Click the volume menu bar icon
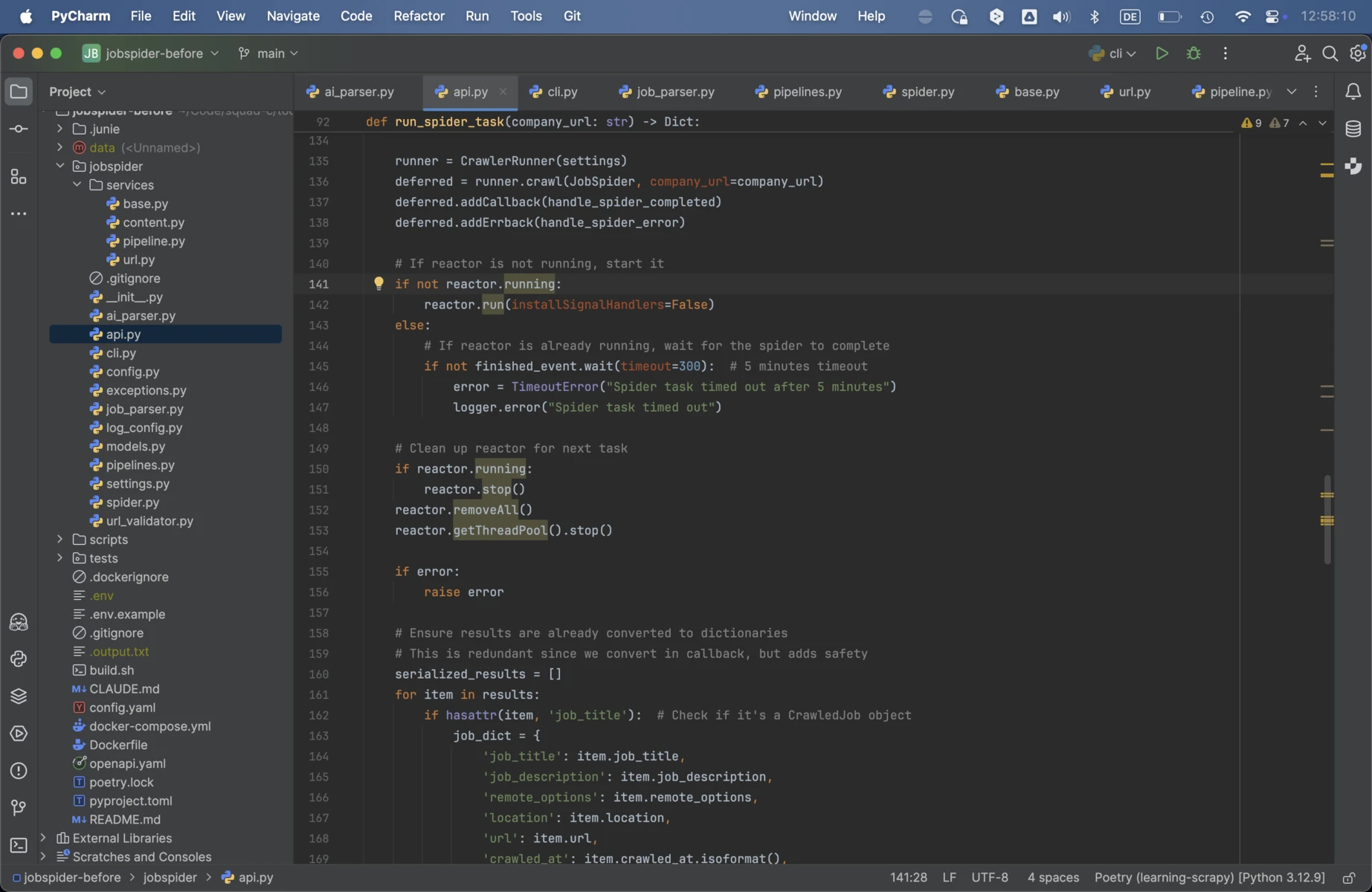The height and width of the screenshot is (892, 1372). pyautogui.click(x=1061, y=16)
